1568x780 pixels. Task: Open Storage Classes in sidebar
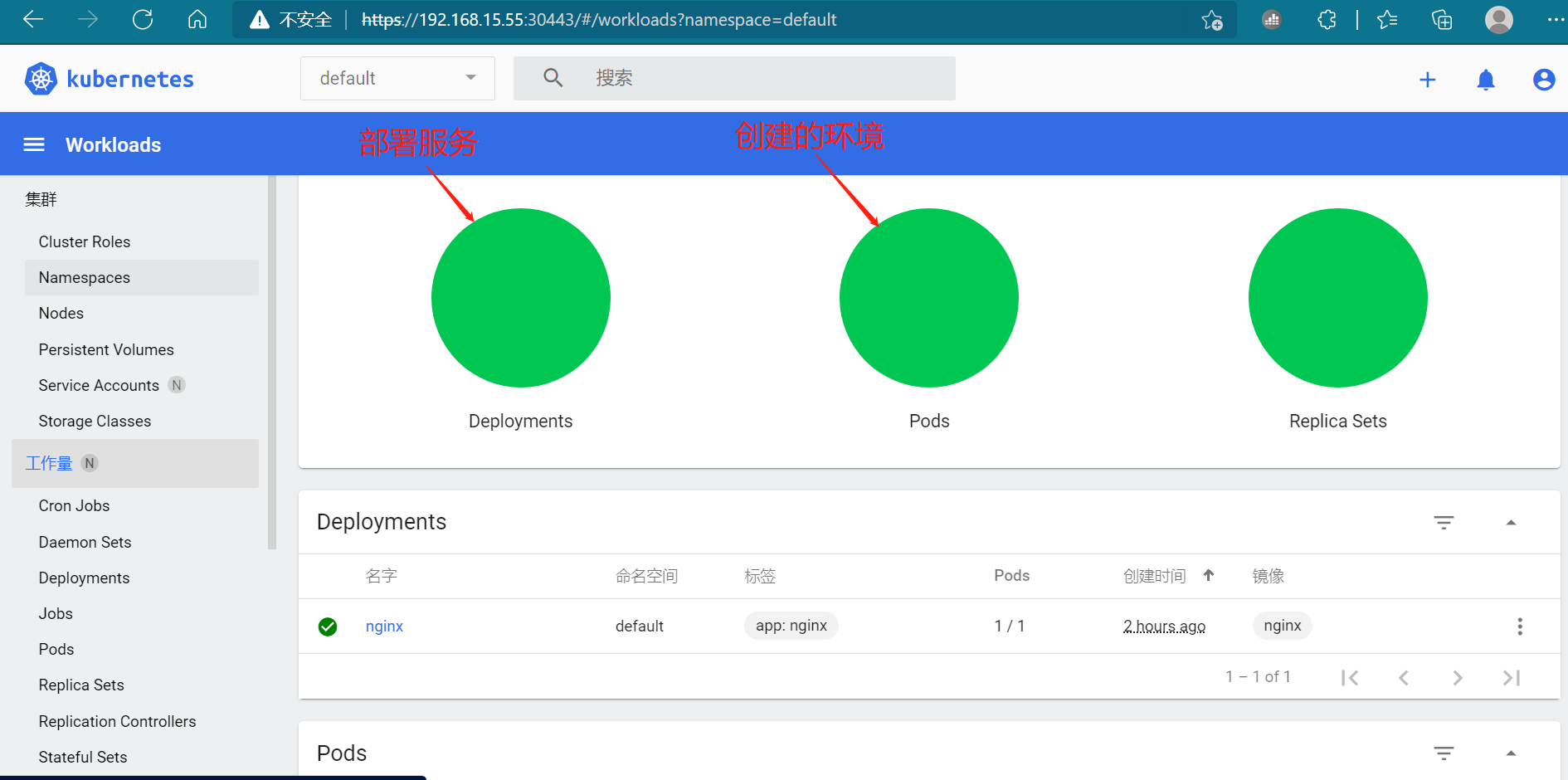pyautogui.click(x=95, y=421)
